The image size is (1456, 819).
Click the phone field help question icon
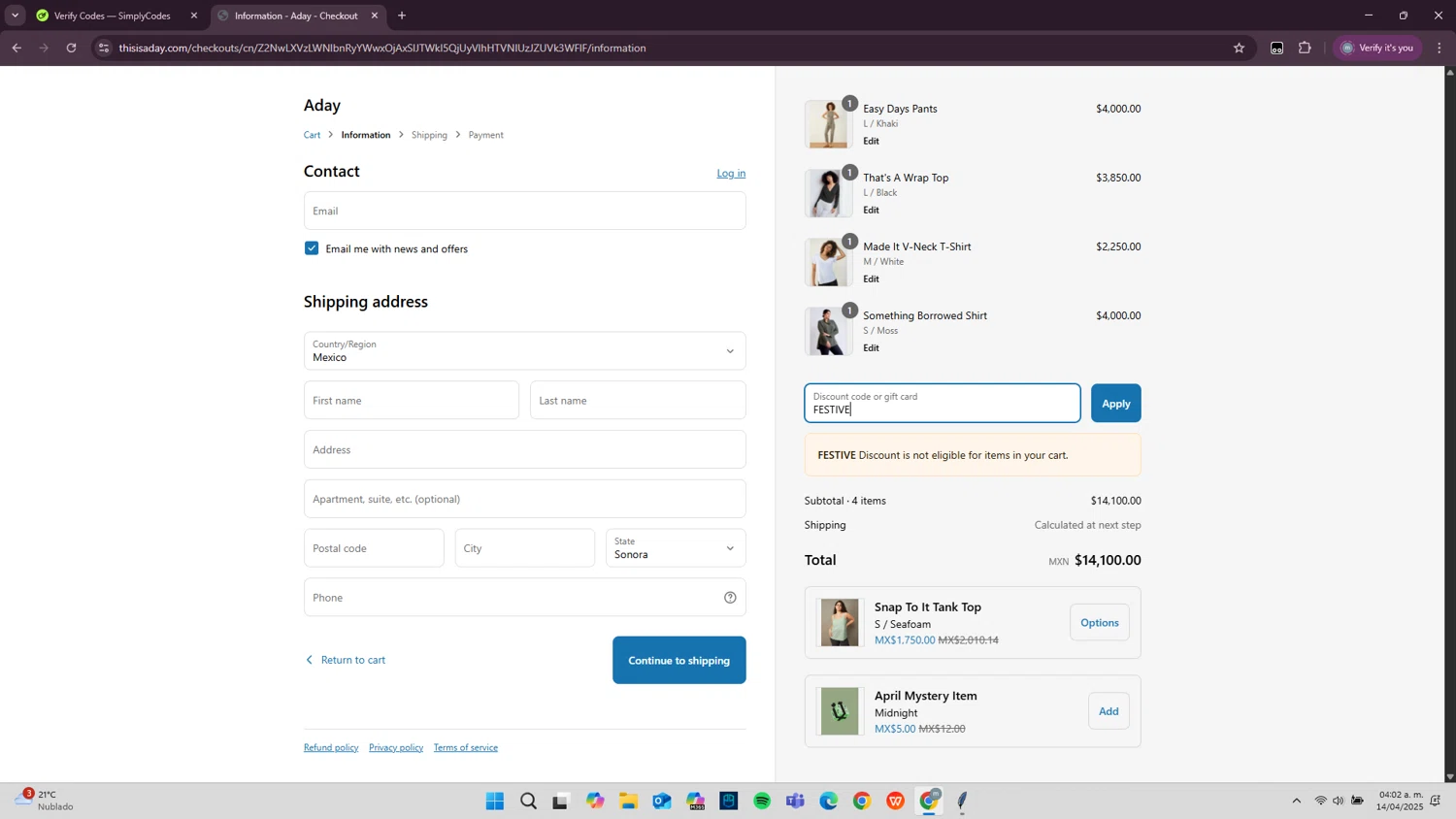[x=730, y=598]
